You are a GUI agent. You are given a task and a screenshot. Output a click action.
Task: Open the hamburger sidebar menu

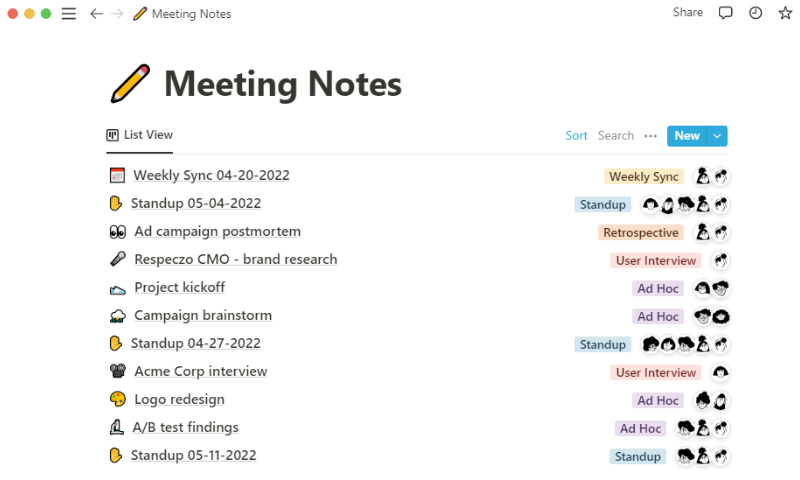pos(69,14)
